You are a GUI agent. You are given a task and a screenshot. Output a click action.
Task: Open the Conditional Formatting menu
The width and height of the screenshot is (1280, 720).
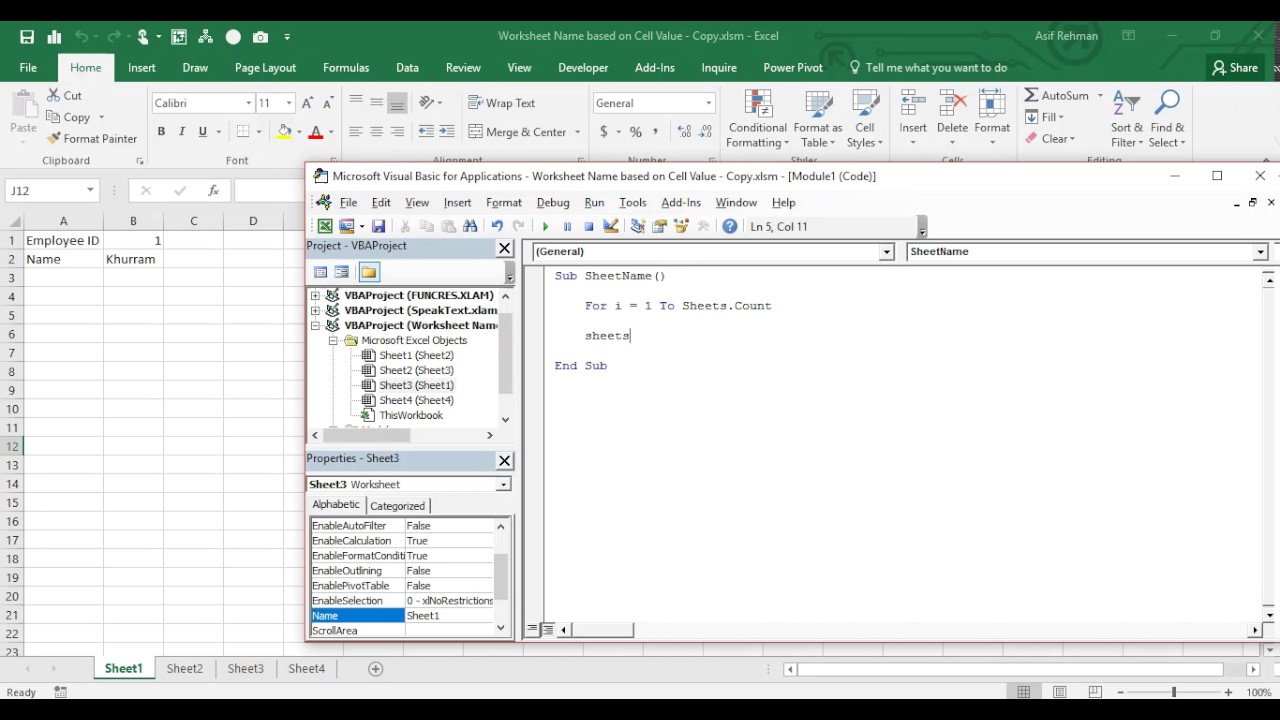coord(757,119)
